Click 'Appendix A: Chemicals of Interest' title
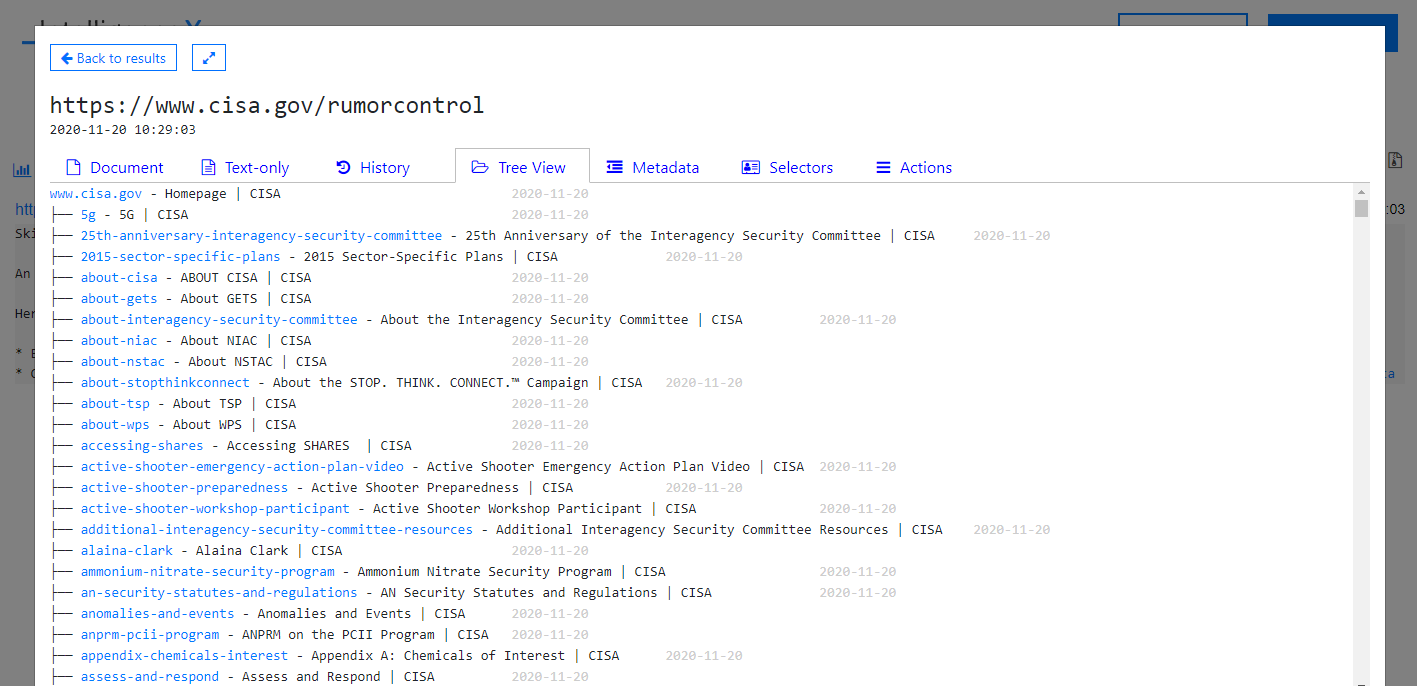Image resolution: width=1417 pixels, height=686 pixels. [438, 656]
